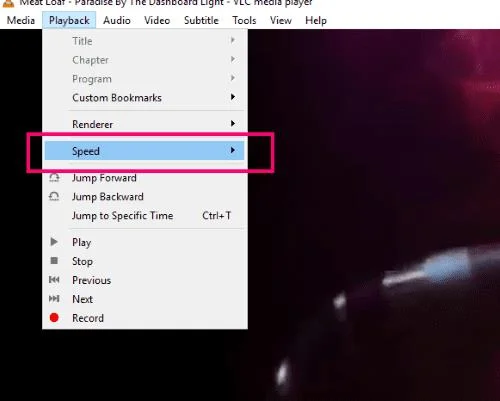The image size is (500, 401).
Task: Choose Jump Backward in Playback menu
Action: [145, 197]
